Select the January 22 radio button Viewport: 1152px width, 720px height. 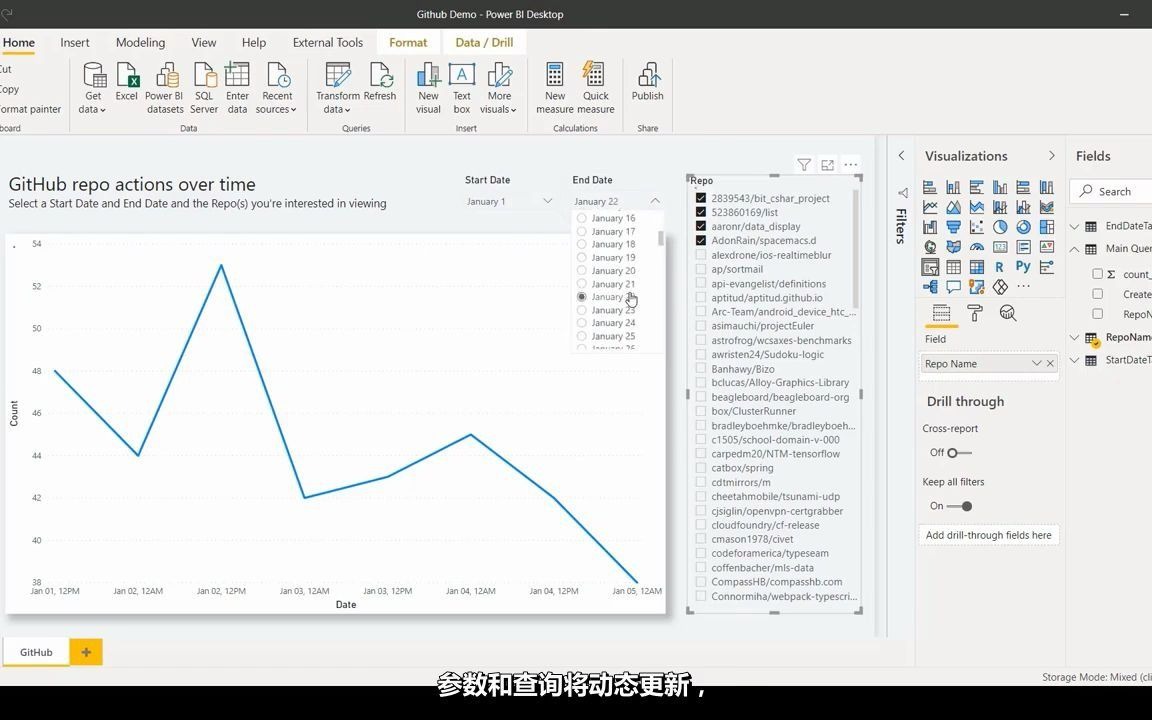tap(582, 297)
